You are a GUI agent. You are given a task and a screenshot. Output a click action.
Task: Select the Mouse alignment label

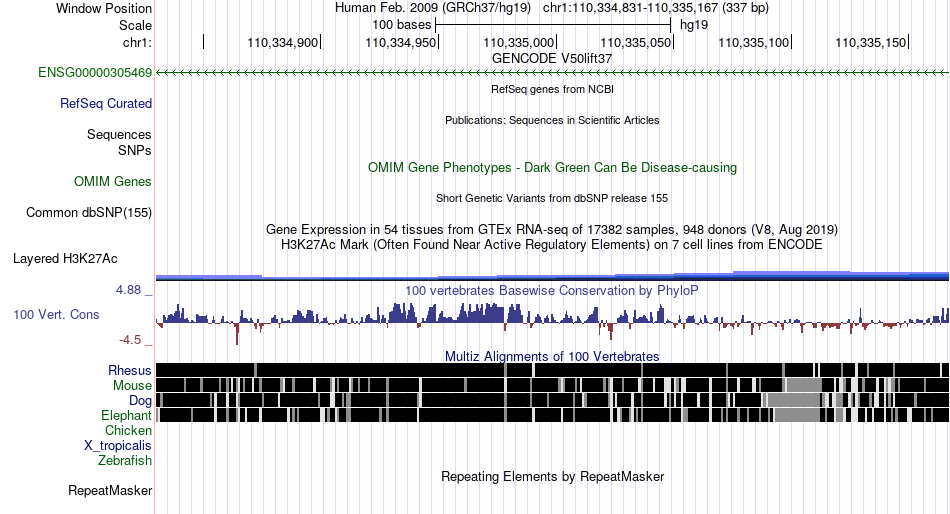132,386
